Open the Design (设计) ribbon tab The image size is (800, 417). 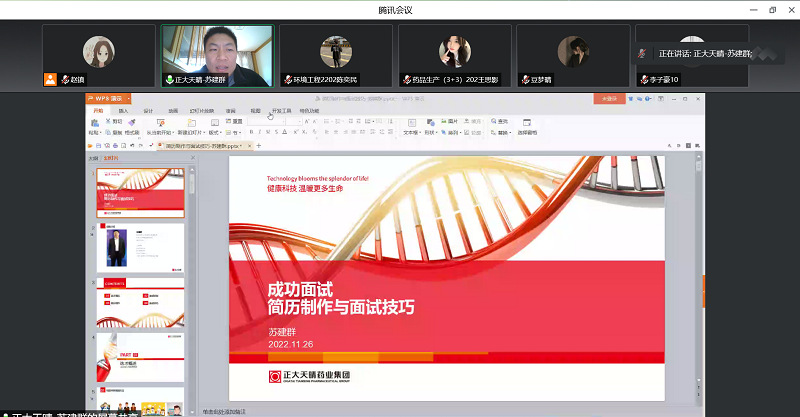[x=148, y=110]
